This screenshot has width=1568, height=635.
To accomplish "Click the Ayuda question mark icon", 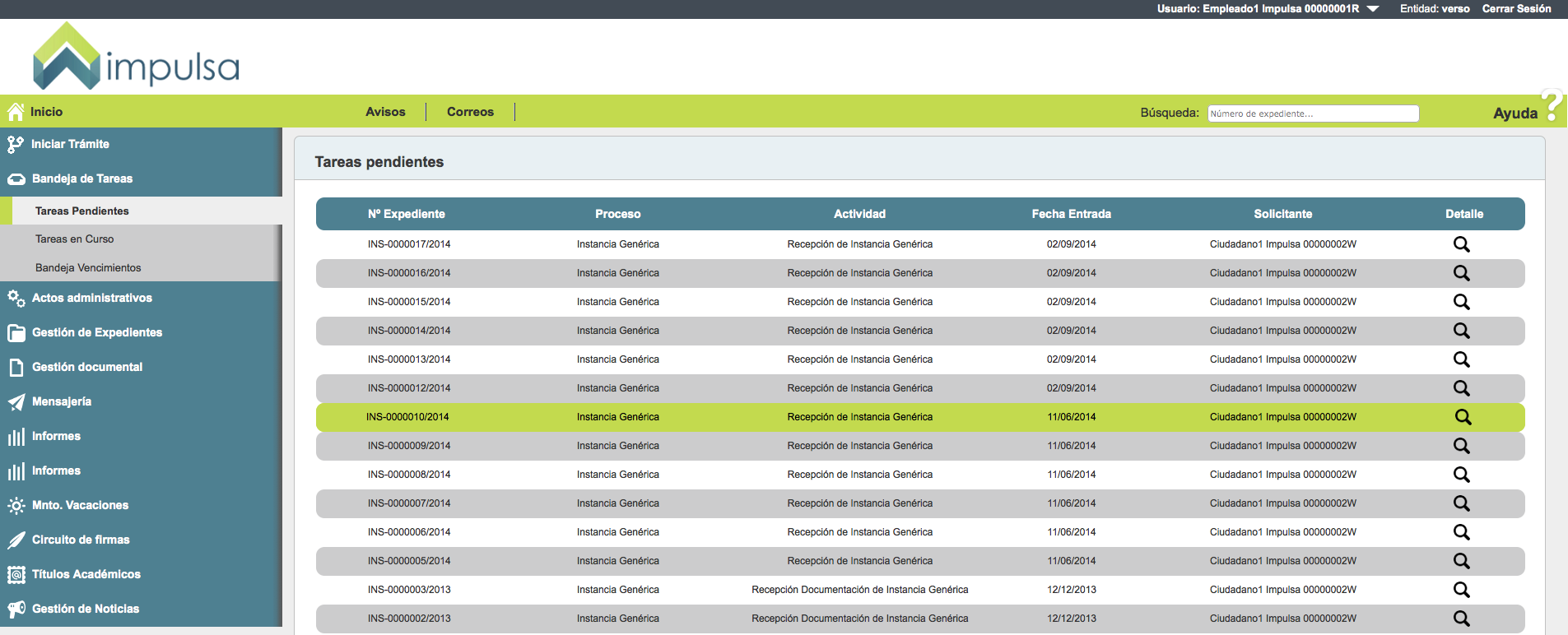I will tap(1552, 105).
